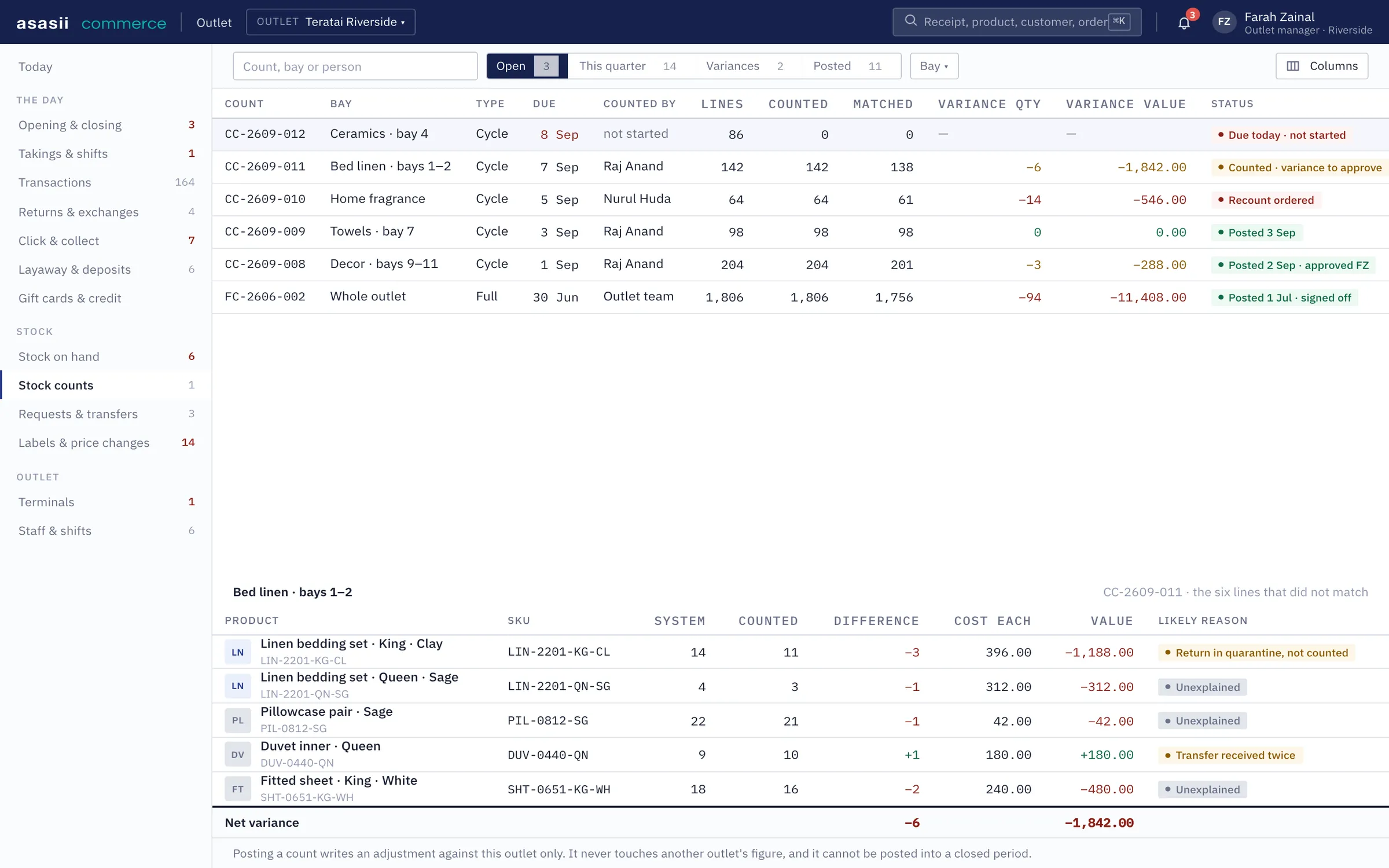Viewport: 1389px width, 868px height.
Task: Sort by the Variance Value column header
Action: point(1126,104)
